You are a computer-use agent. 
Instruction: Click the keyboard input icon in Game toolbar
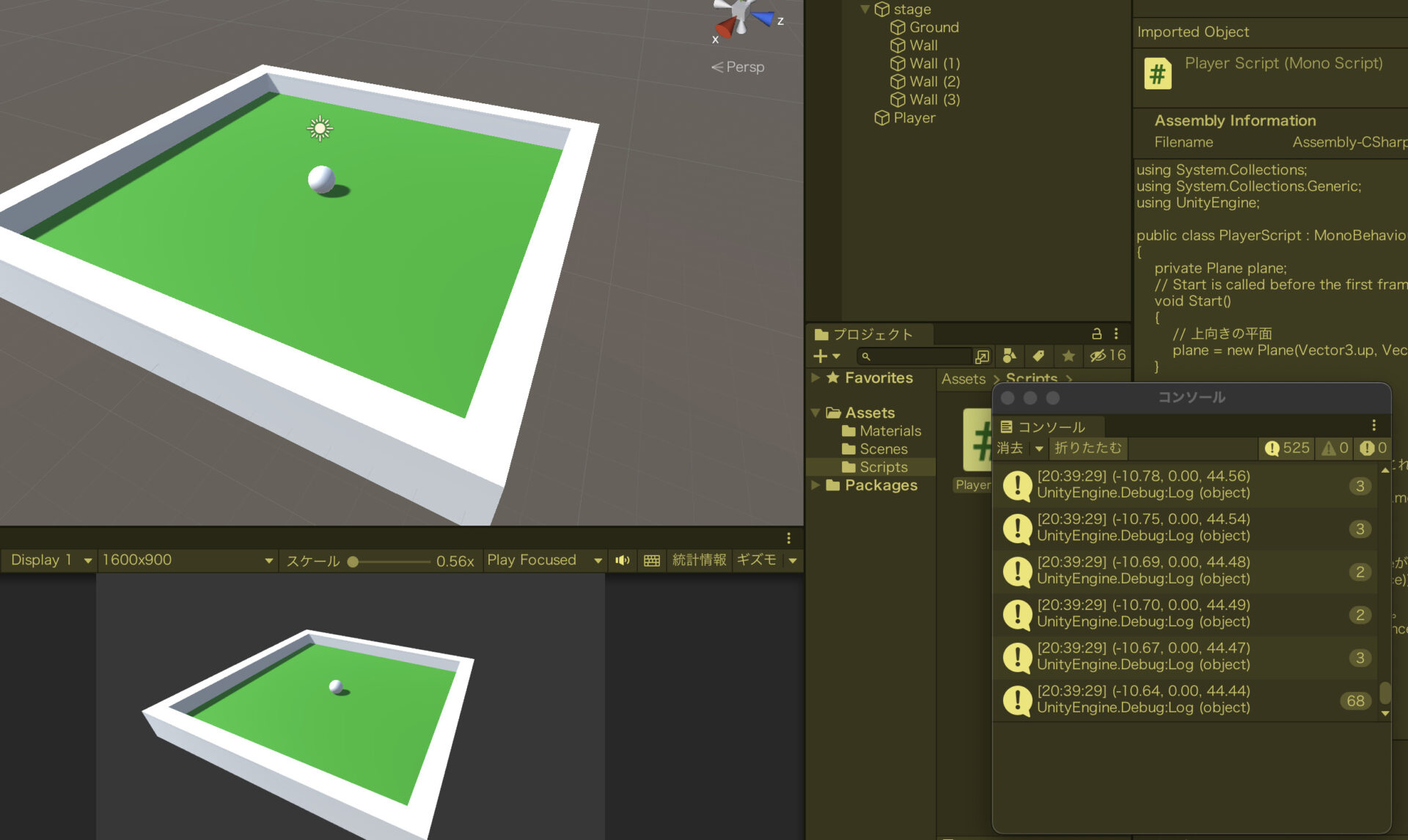[x=652, y=560]
